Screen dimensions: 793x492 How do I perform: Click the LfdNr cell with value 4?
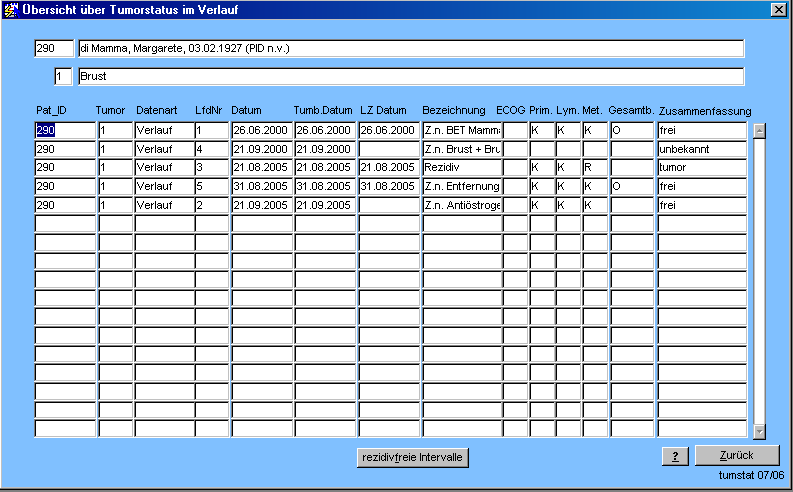pyautogui.click(x=212, y=149)
